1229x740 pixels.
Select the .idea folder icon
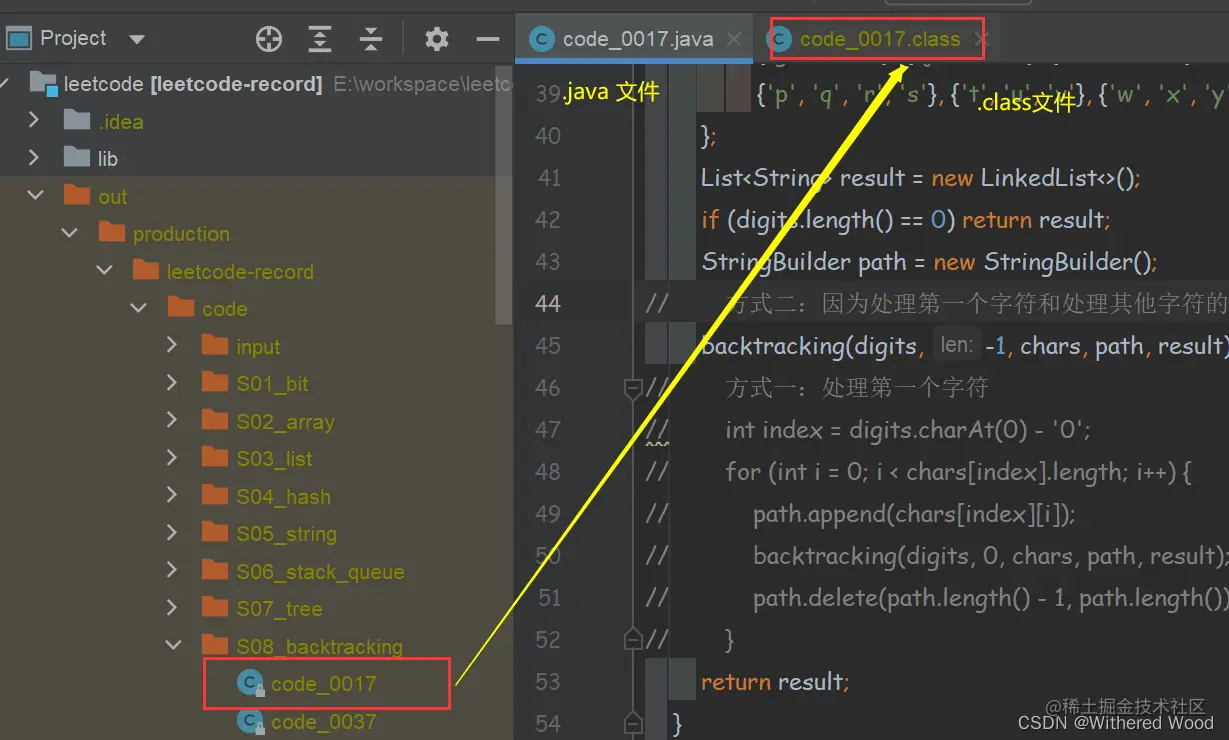77,120
